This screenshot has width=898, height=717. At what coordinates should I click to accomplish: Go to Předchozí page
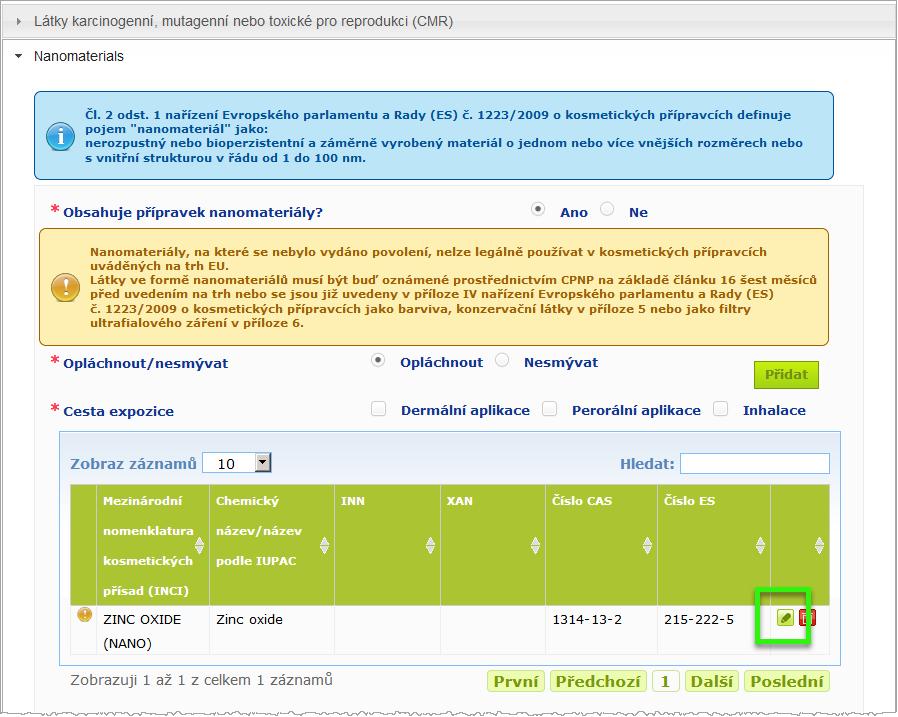[598, 681]
